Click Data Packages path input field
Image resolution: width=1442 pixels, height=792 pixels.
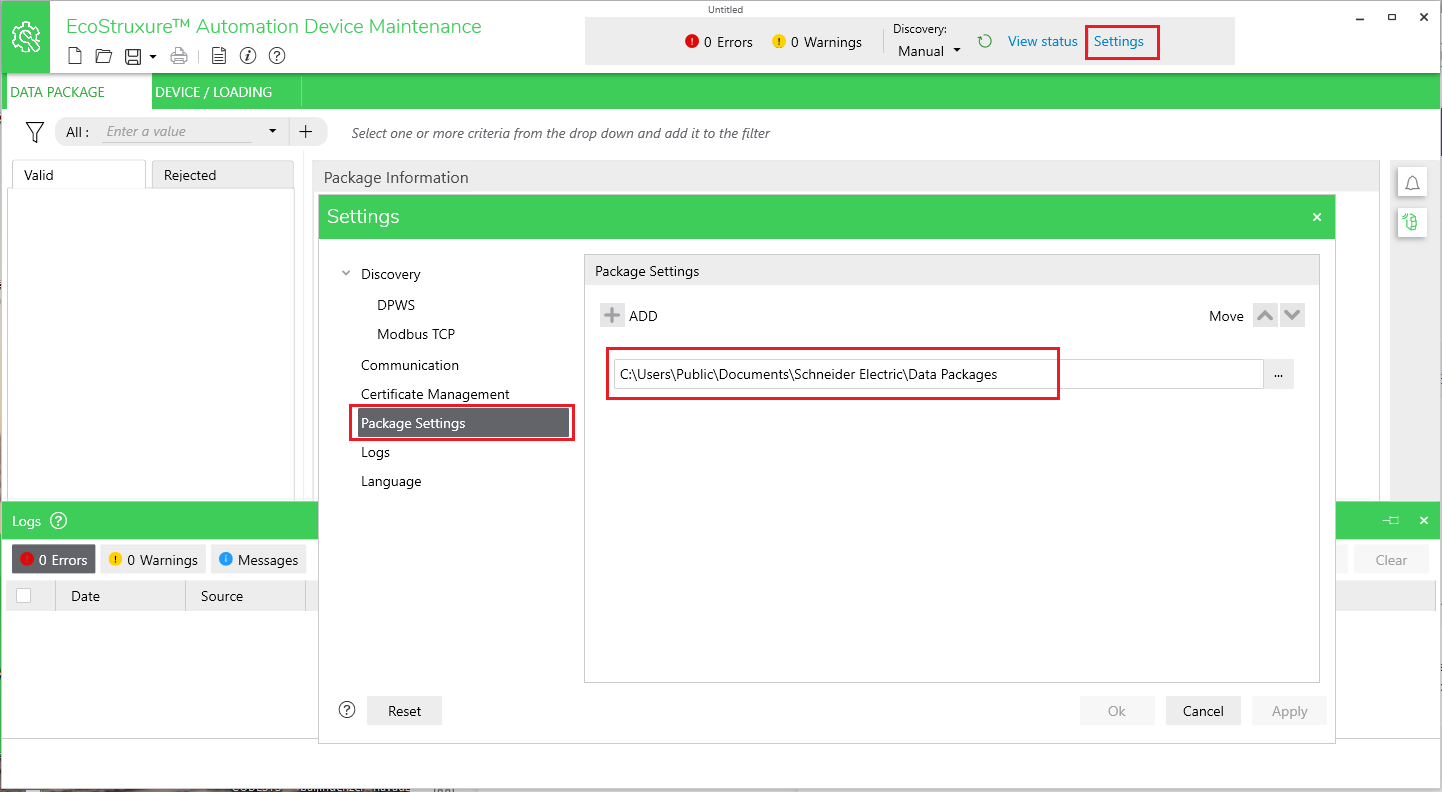[938, 374]
